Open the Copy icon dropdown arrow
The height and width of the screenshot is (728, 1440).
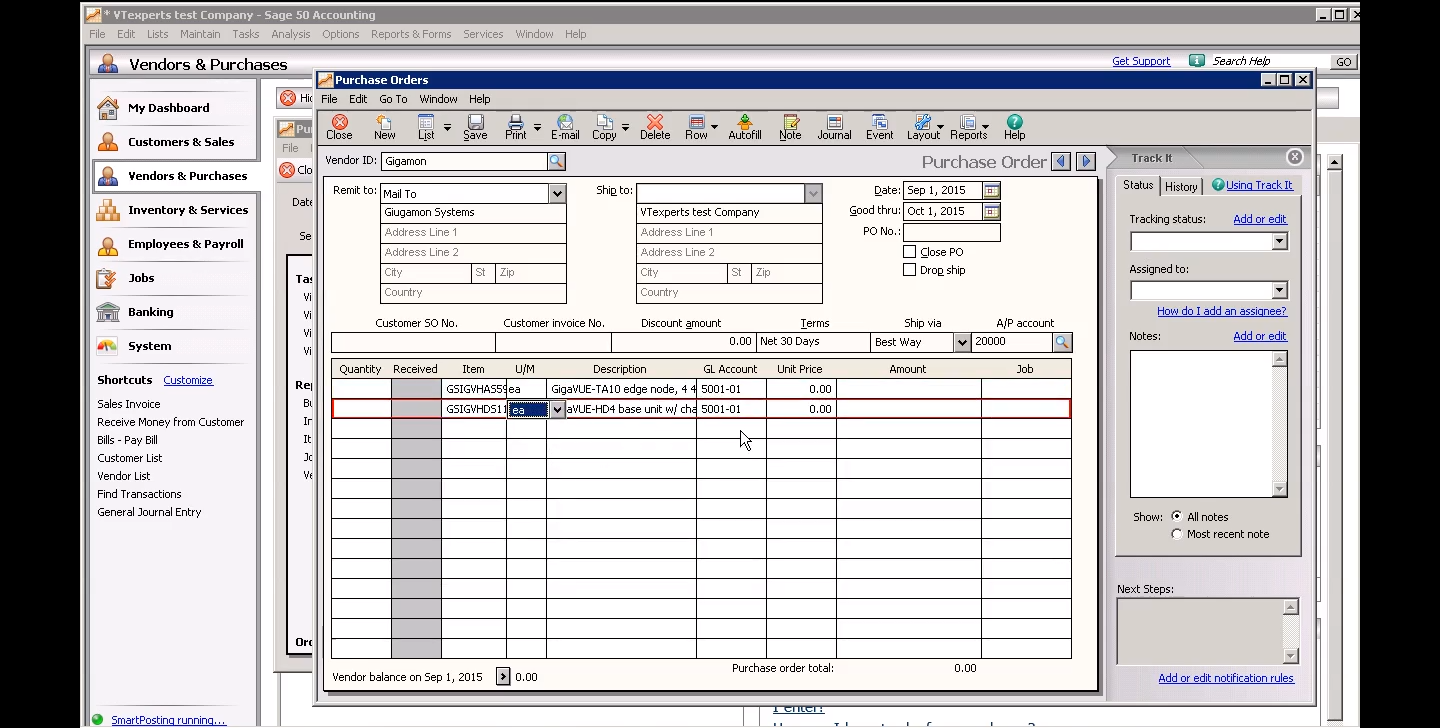[625, 128]
